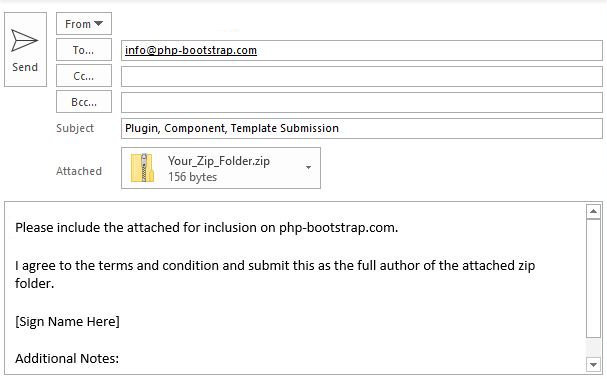Open the To... address book button

(84, 50)
